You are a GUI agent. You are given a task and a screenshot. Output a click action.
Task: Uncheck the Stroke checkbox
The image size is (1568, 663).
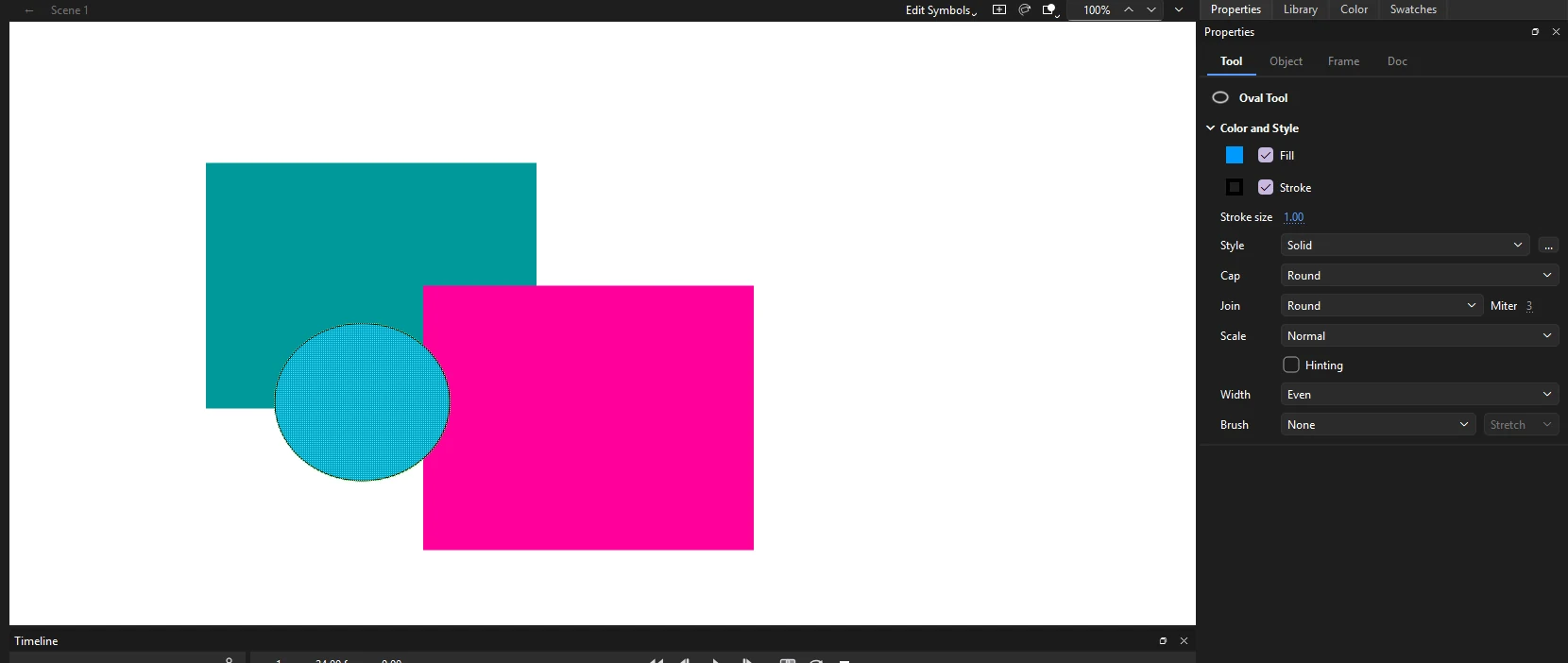[1266, 187]
